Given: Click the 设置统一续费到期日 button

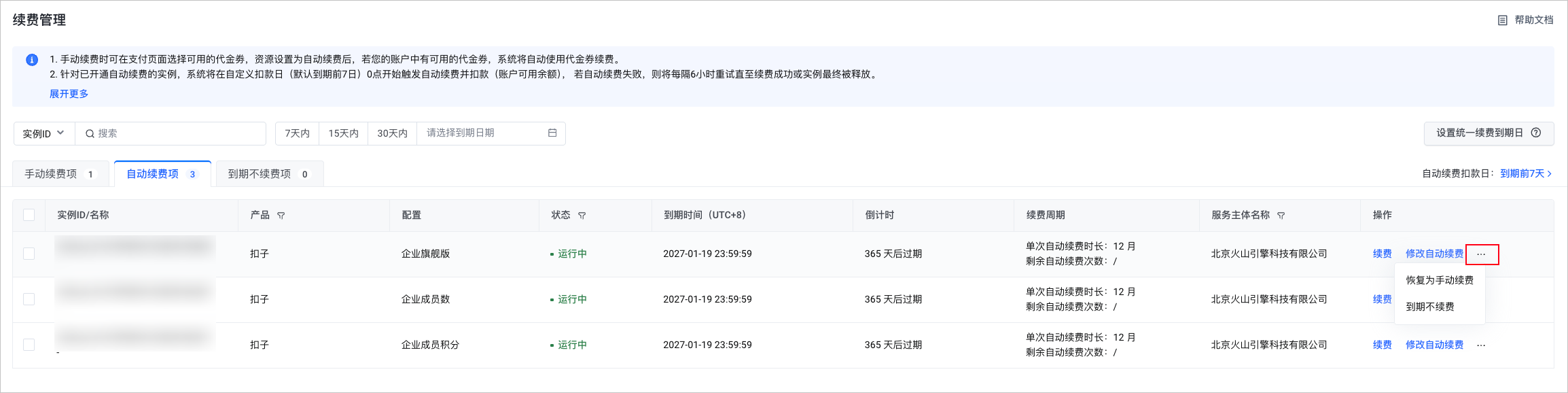Looking at the screenshot, I should (1480, 133).
